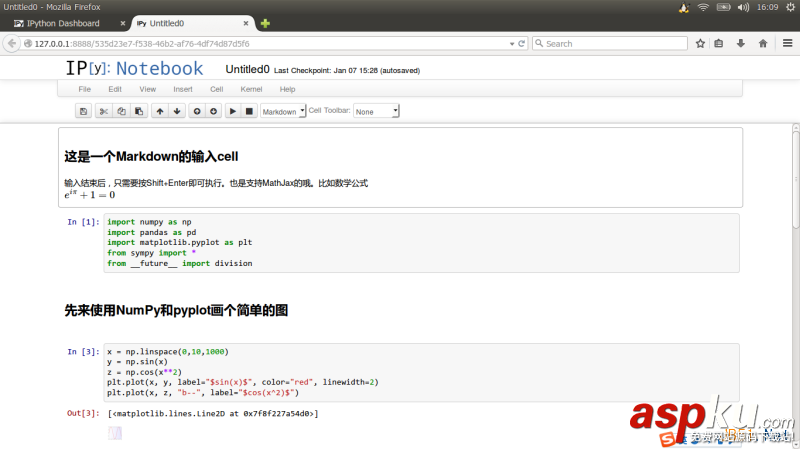Open the system settings gear menu
This screenshot has width=800, height=449.
(x=790, y=7)
